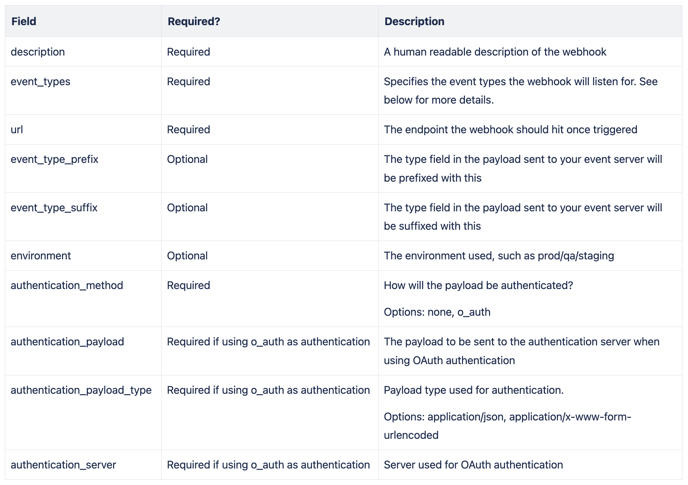688x485 pixels.
Task: Click the Field column header
Action: [x=24, y=21]
